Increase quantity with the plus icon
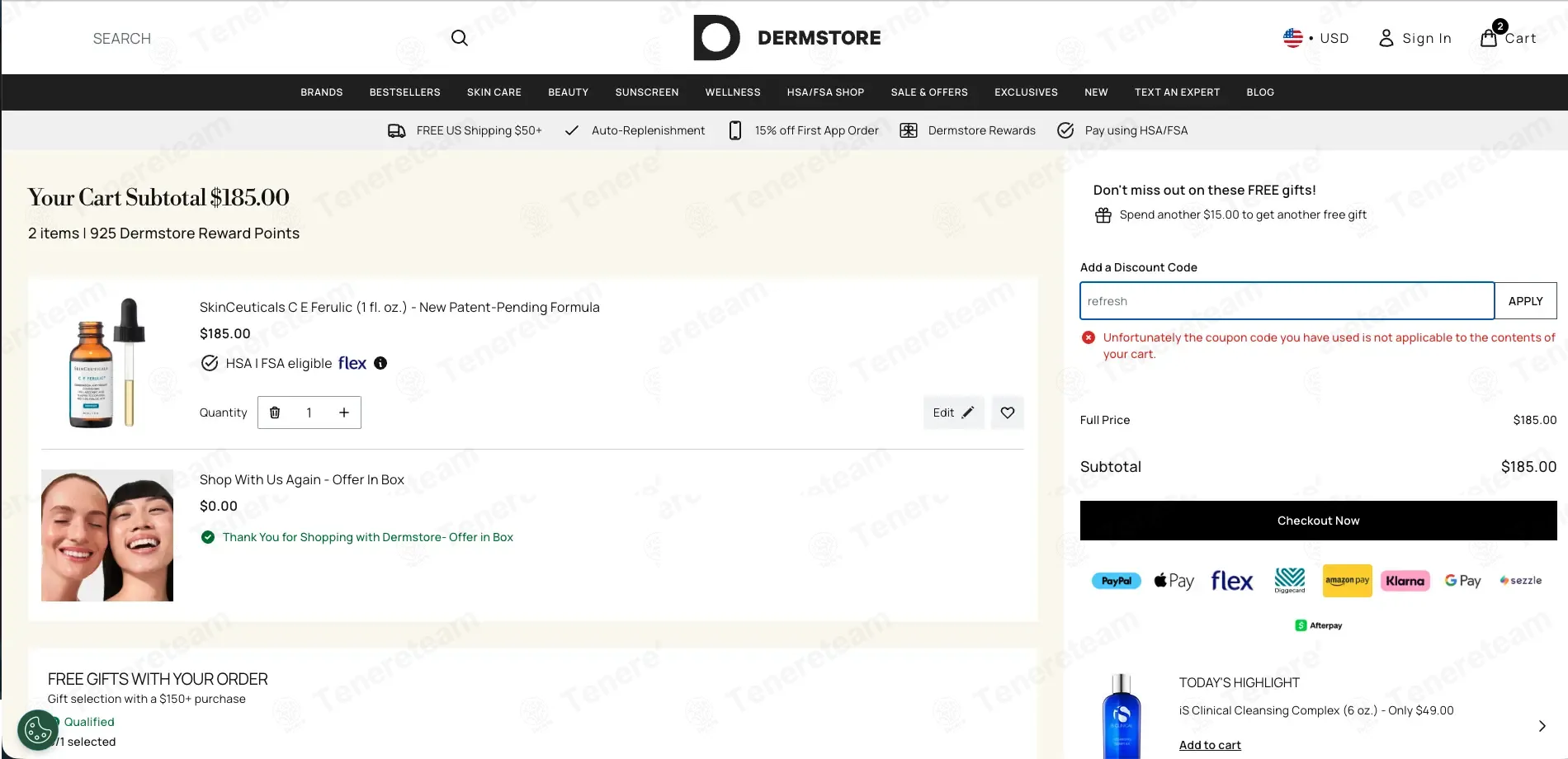 344,412
